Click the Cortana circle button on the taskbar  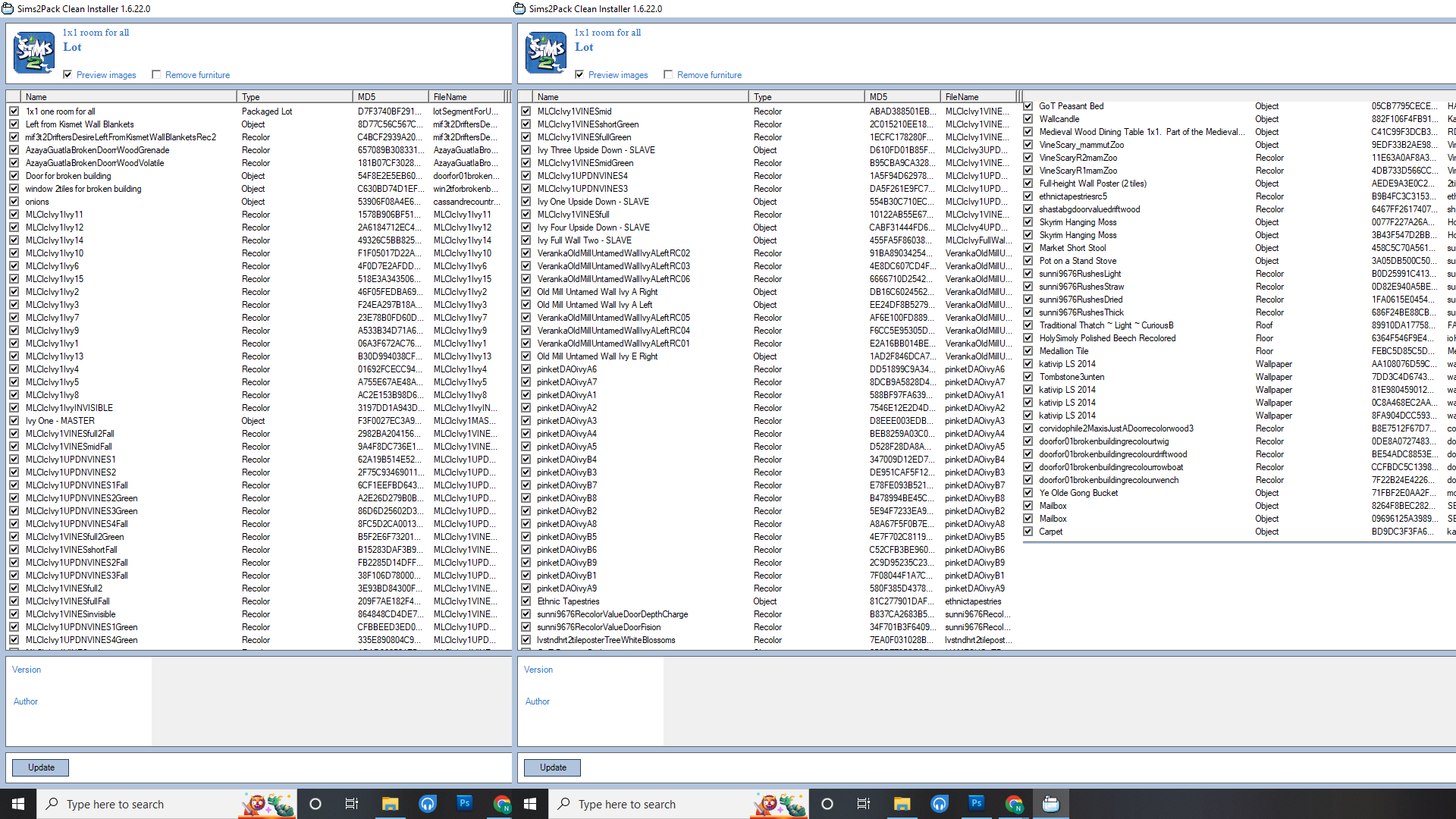point(315,804)
